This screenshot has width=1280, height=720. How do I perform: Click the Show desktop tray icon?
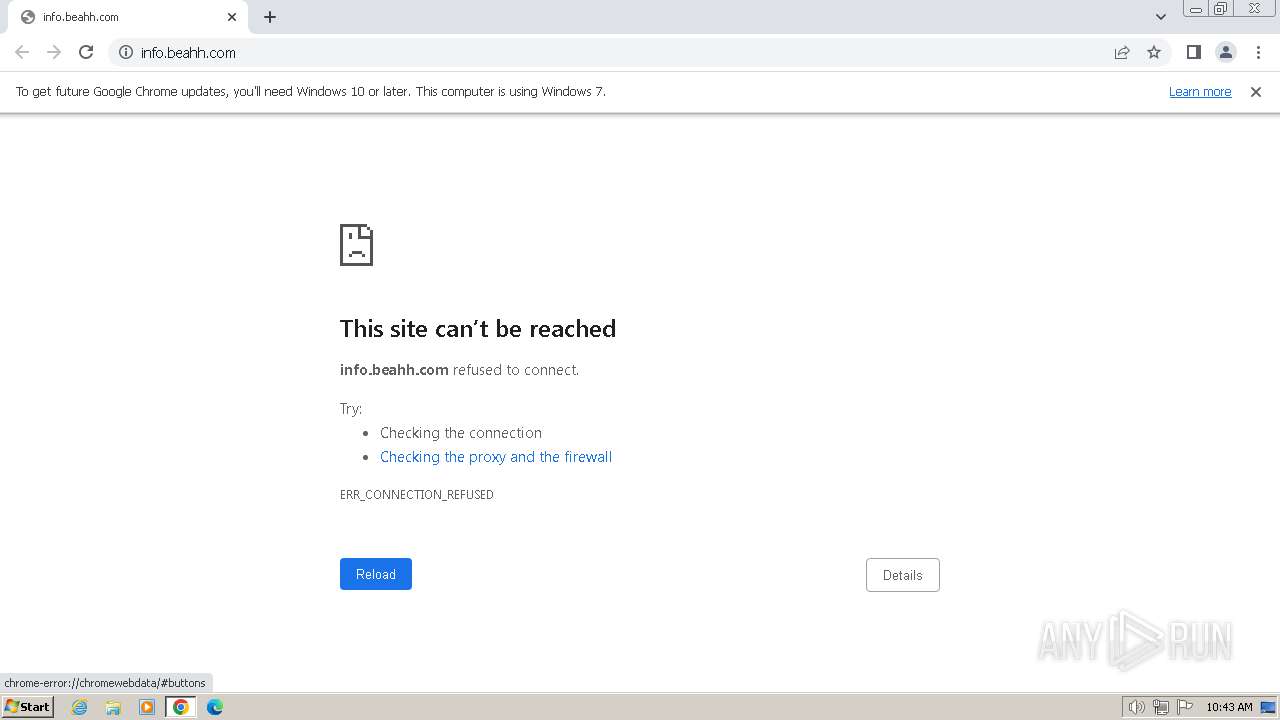point(1268,707)
